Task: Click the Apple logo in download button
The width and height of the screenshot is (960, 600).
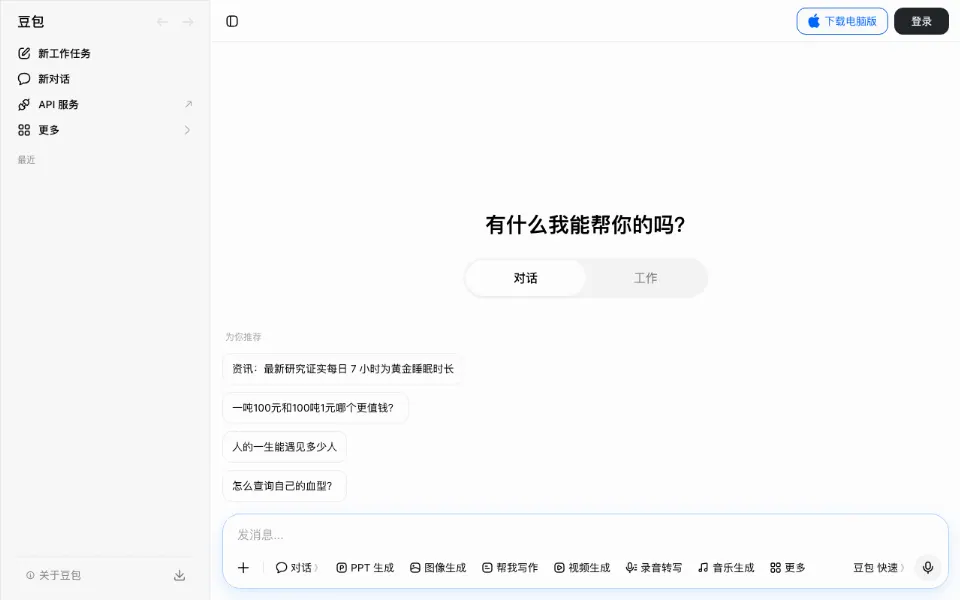Action: [814, 21]
